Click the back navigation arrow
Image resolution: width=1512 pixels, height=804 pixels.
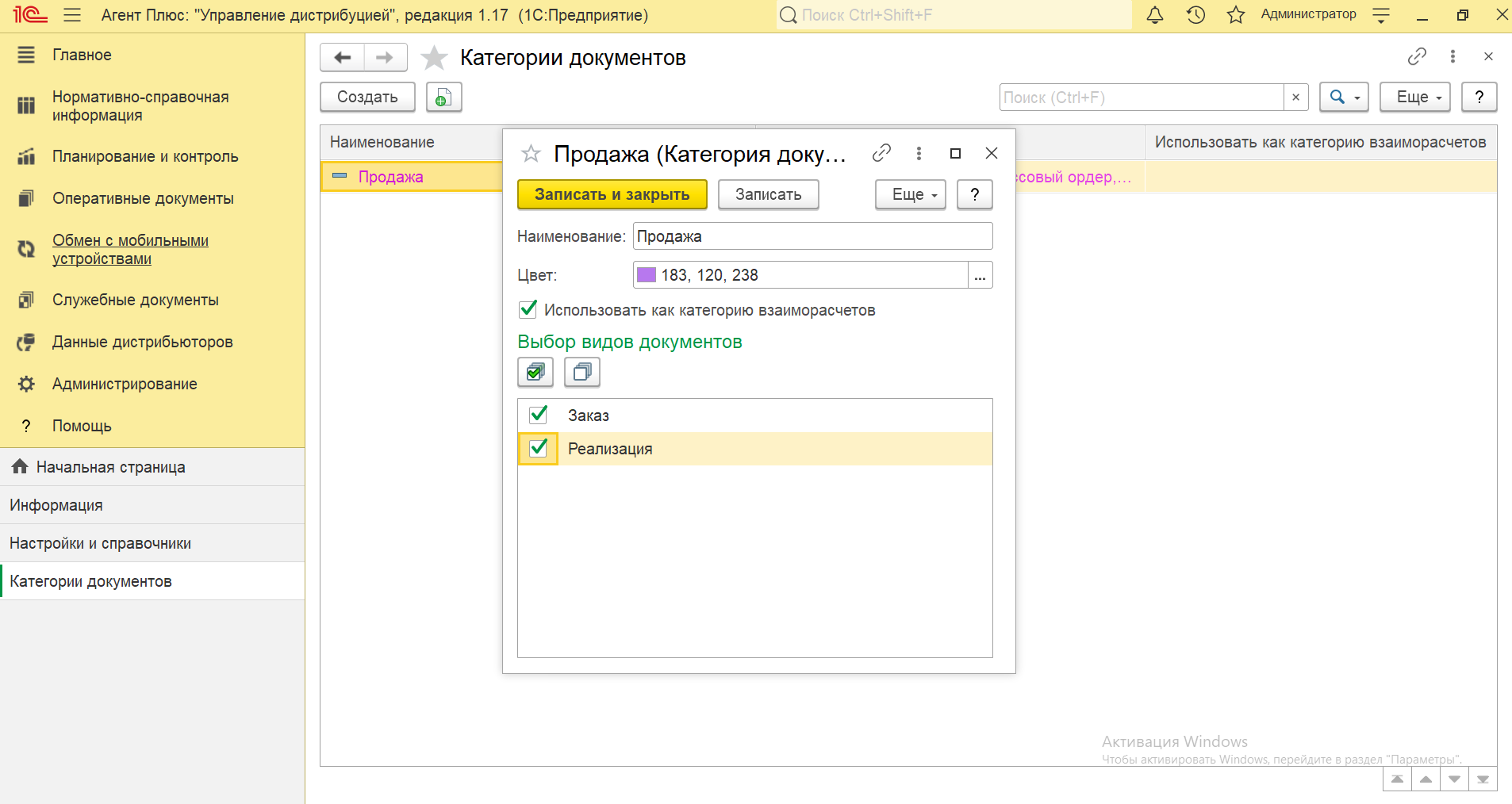tap(343, 58)
